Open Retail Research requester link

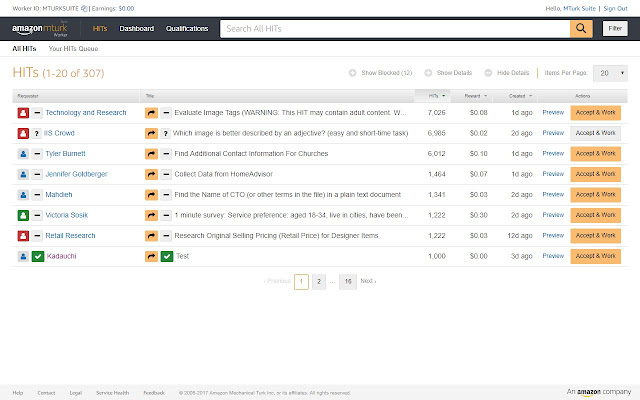pos(70,236)
